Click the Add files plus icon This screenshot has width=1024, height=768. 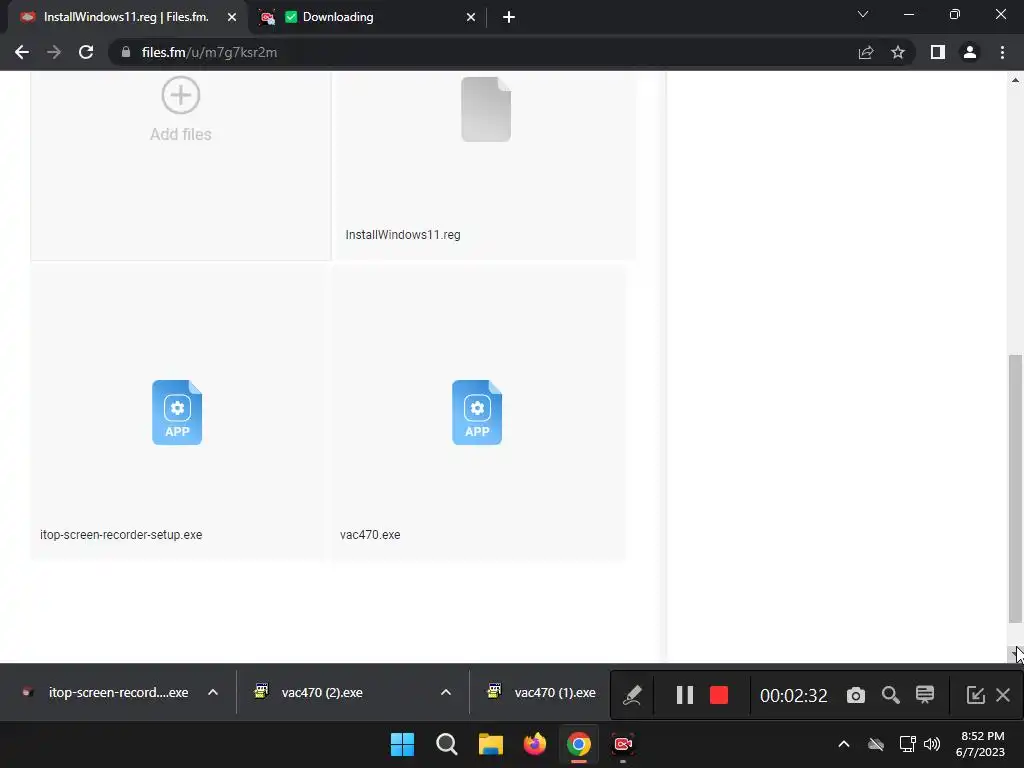(x=181, y=95)
